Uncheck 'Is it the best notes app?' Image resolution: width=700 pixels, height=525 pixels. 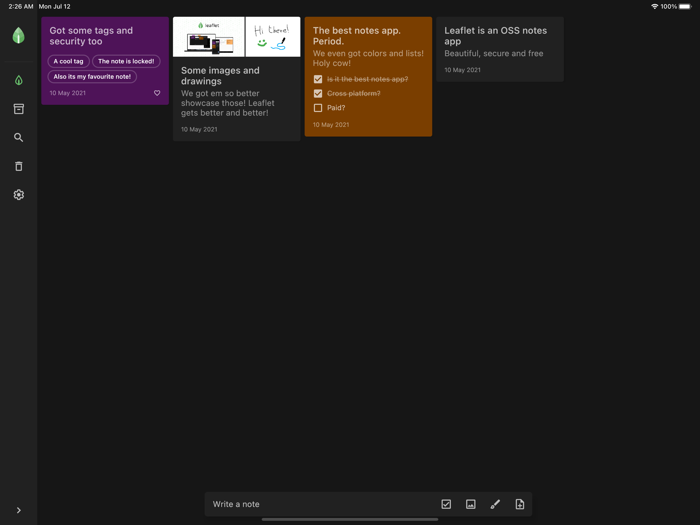(318, 79)
